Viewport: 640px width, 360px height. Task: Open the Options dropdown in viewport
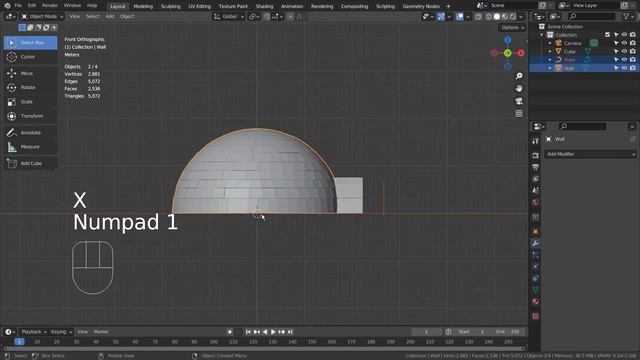pos(512,28)
